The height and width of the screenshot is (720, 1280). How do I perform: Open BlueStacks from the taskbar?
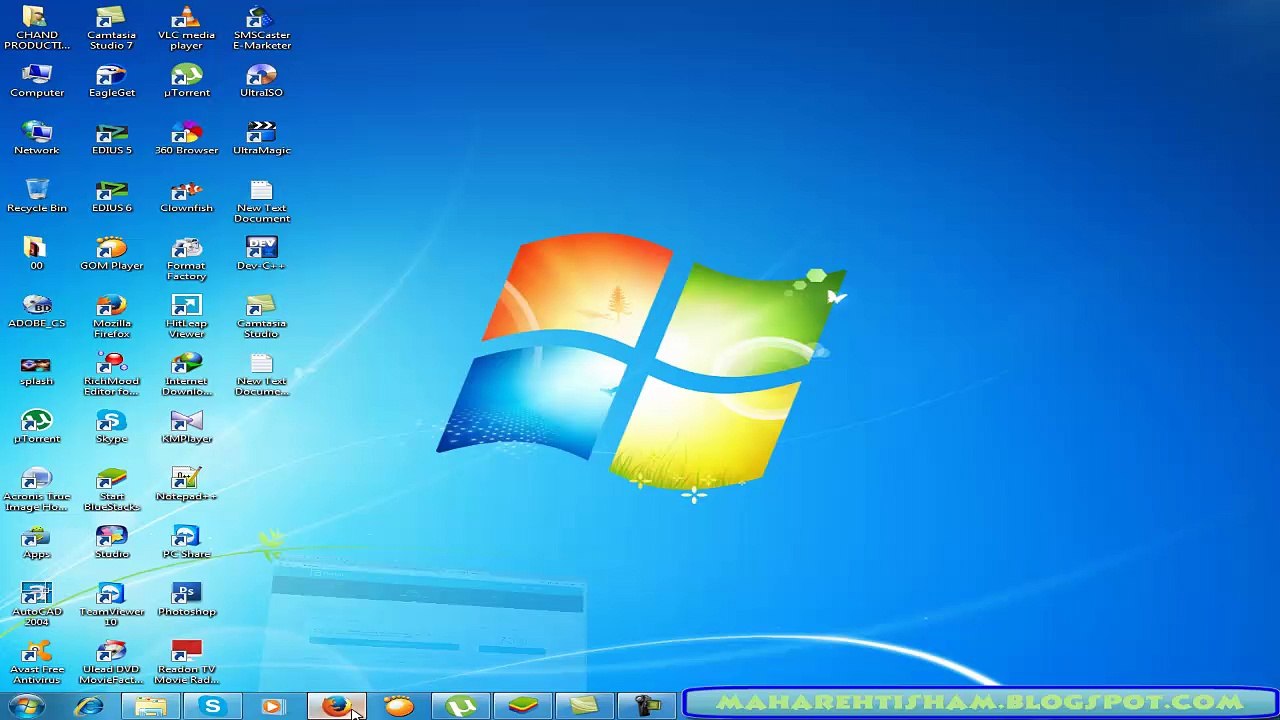[522, 706]
